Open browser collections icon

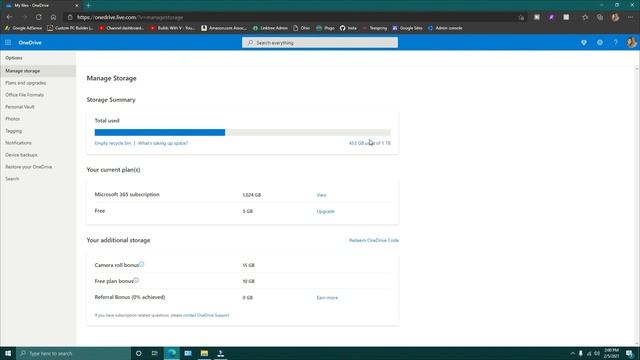point(600,17)
